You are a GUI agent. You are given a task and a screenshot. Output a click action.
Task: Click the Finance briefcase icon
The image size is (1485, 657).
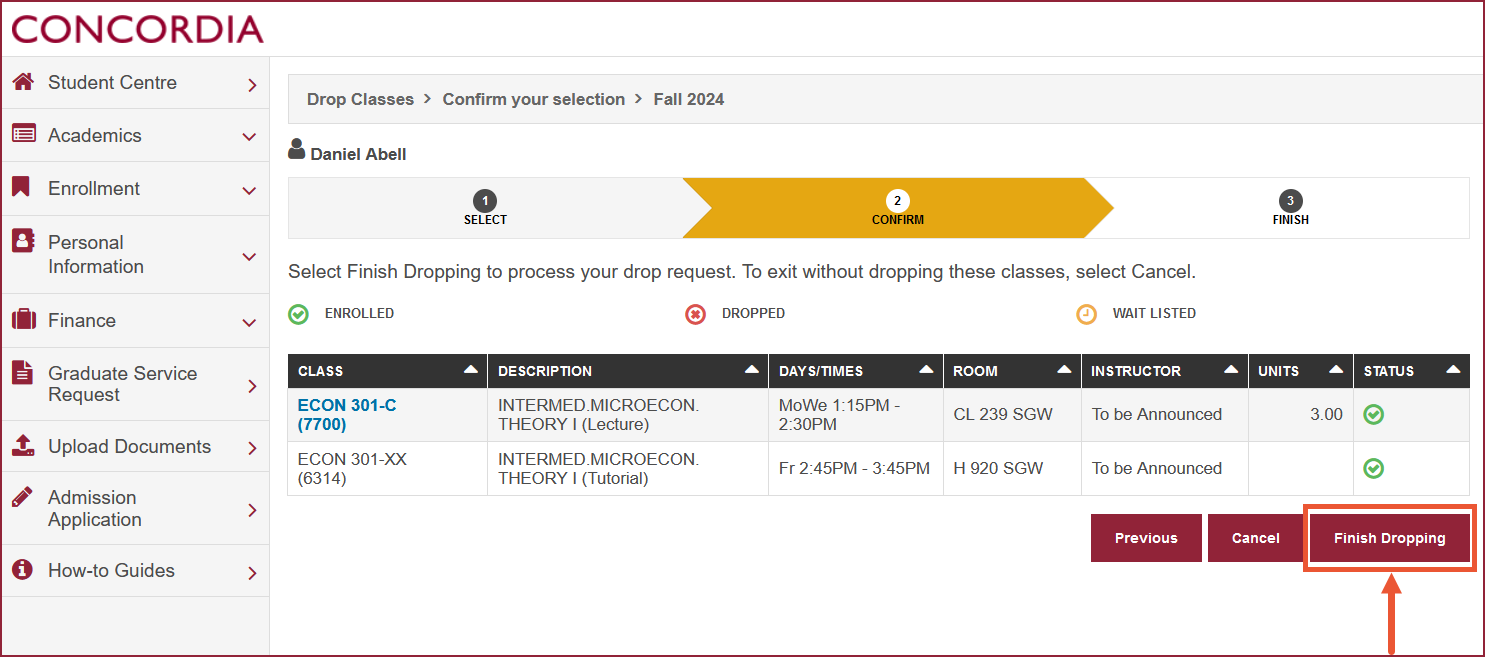click(x=23, y=320)
